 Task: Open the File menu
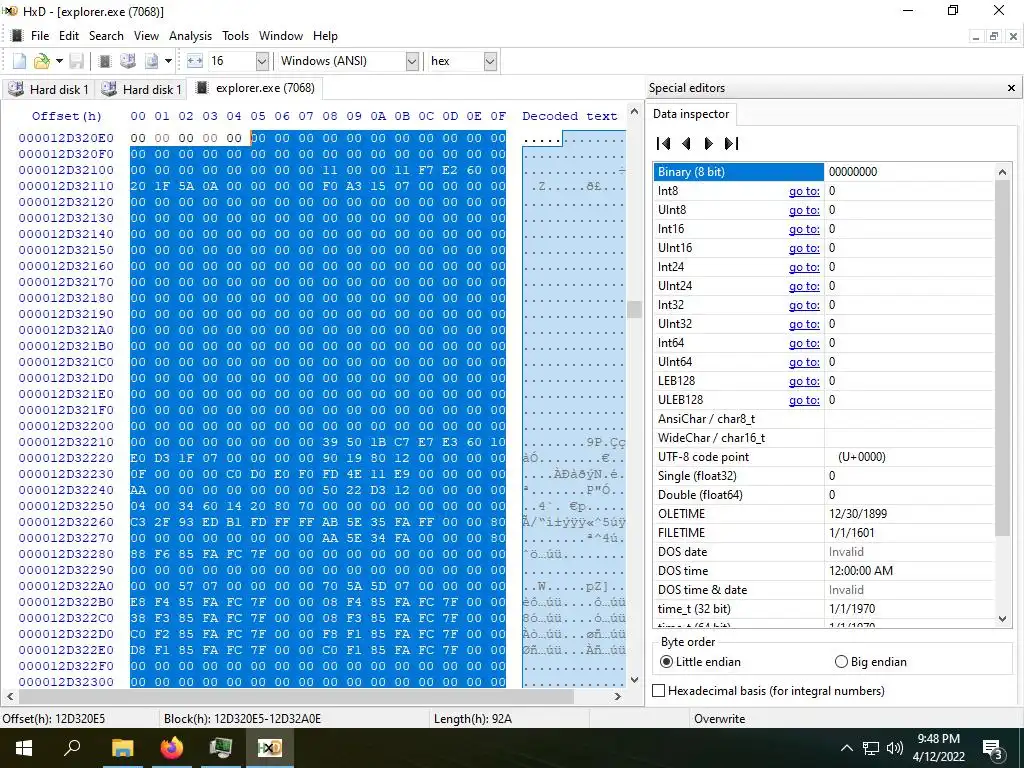[40, 36]
